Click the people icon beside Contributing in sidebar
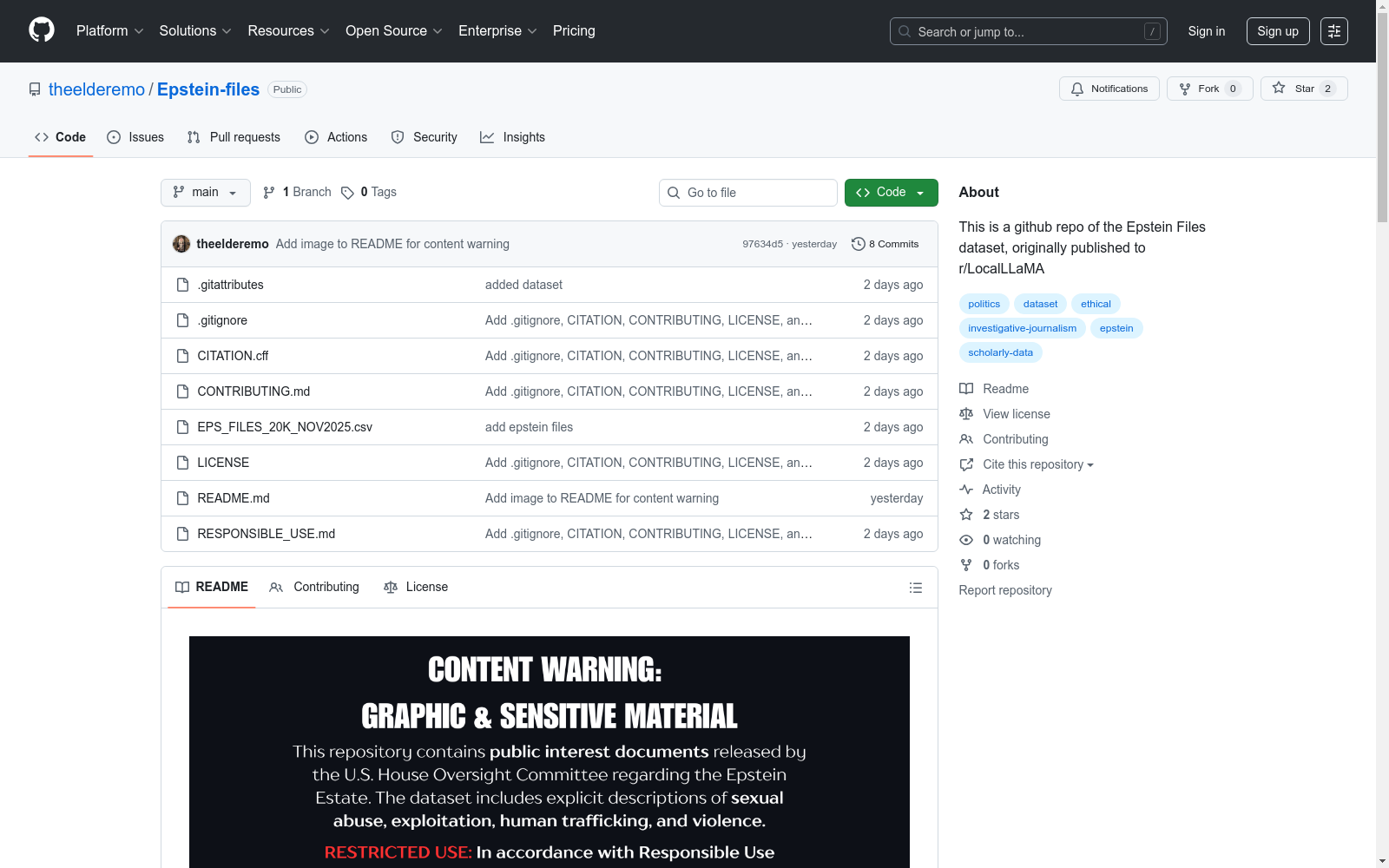Image resolution: width=1389 pixels, height=868 pixels. (966, 439)
